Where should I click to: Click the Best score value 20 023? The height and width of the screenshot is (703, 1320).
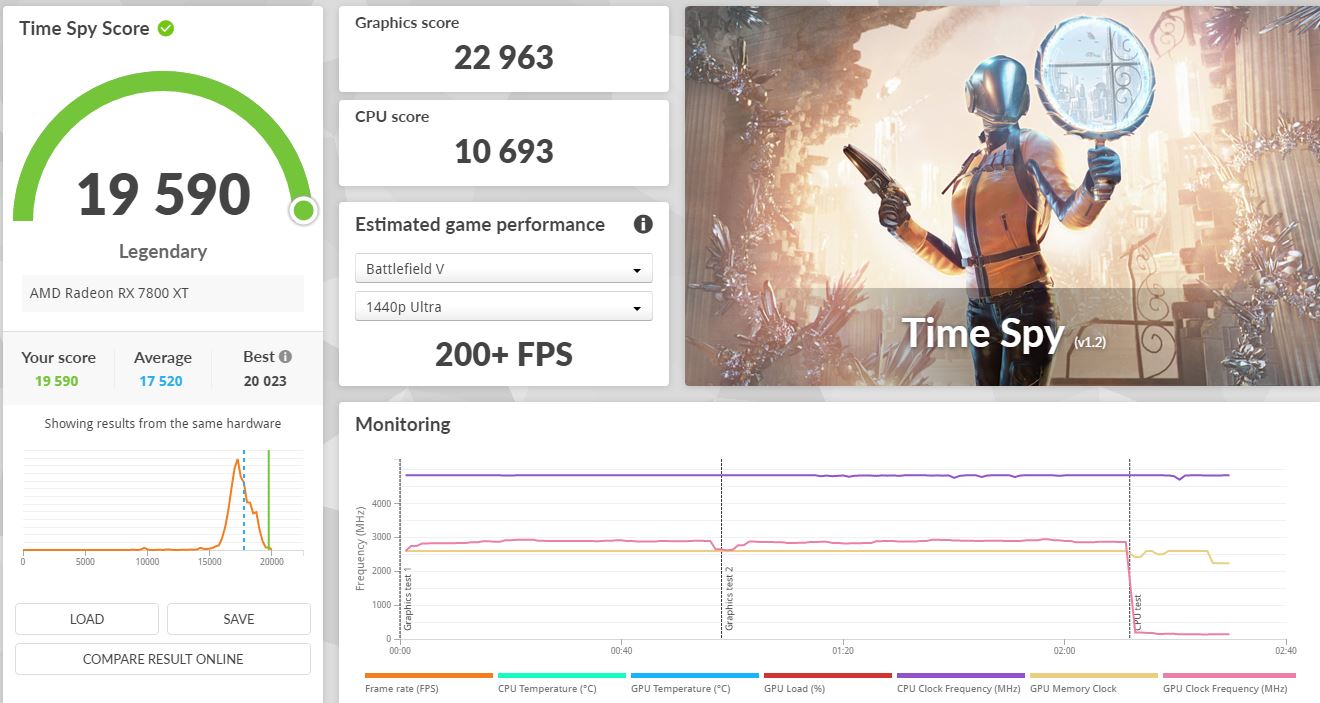point(265,381)
